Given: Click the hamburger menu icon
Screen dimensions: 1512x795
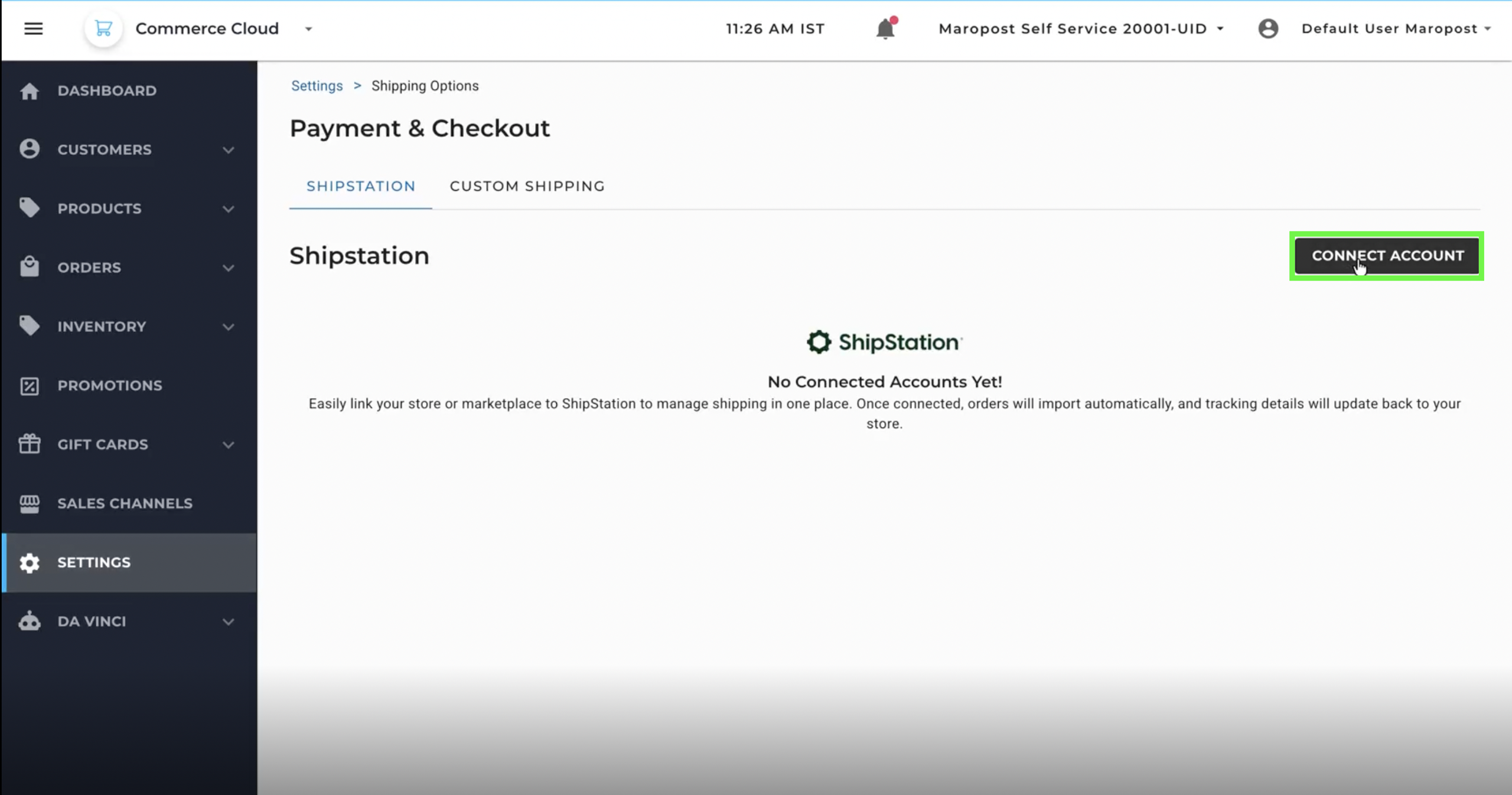Looking at the screenshot, I should pos(33,28).
